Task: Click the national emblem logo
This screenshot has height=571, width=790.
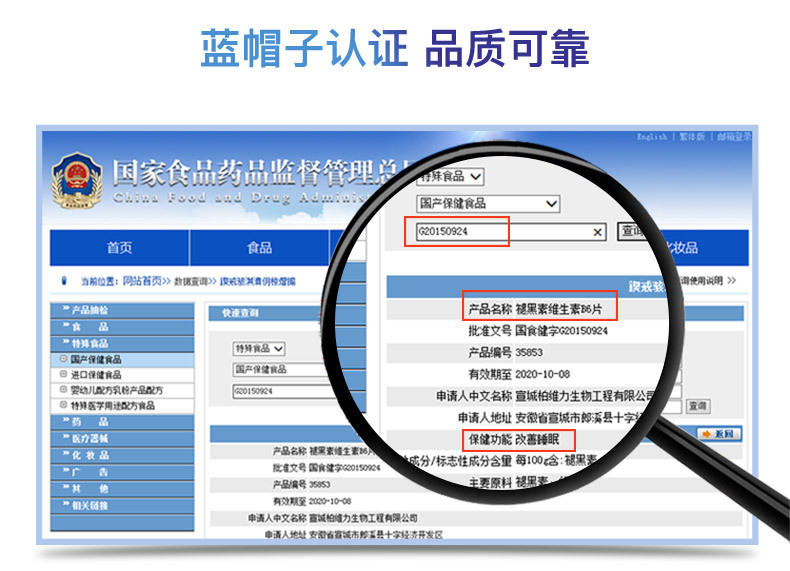Action: pos(77,181)
